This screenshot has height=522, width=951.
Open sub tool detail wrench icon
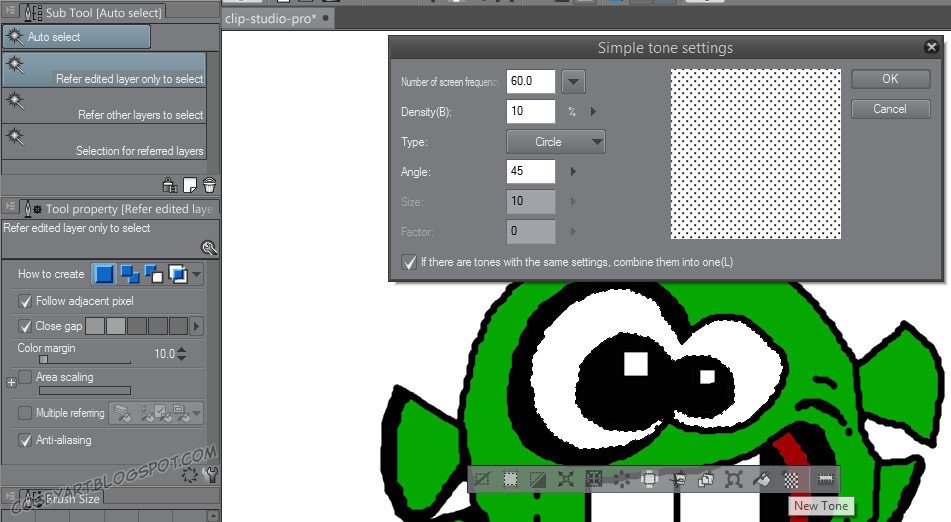pos(211,475)
